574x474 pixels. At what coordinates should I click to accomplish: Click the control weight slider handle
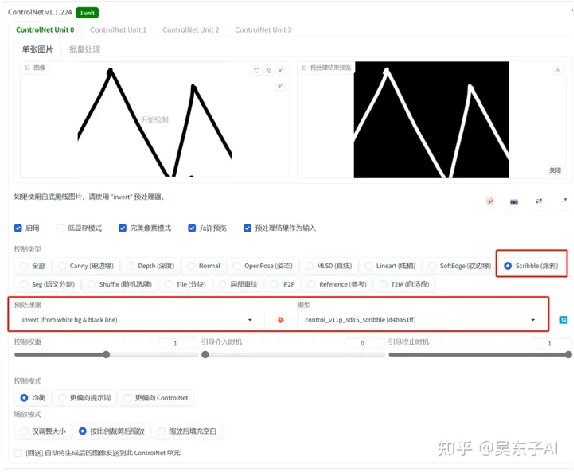(106, 355)
